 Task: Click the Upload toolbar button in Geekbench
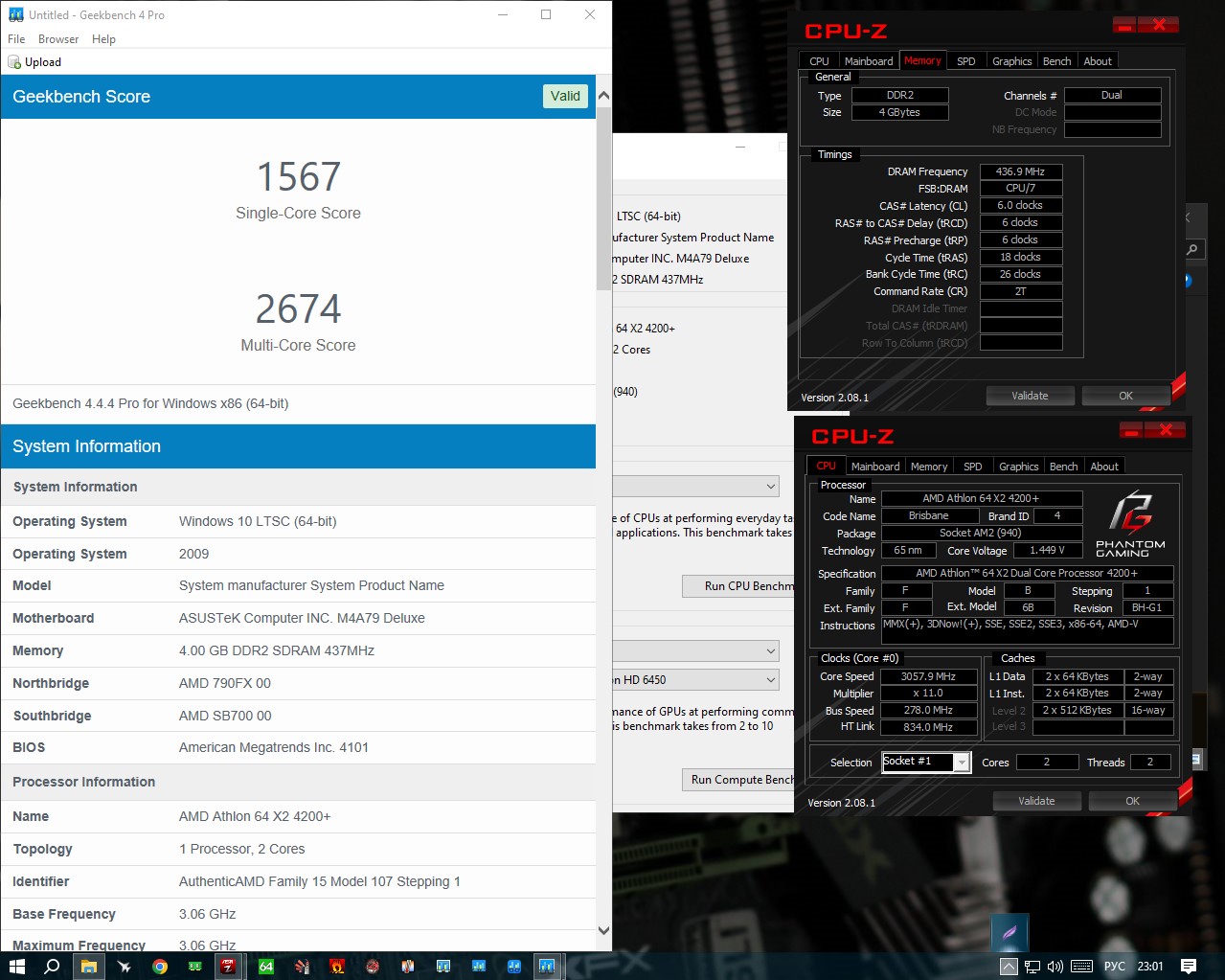coord(35,62)
